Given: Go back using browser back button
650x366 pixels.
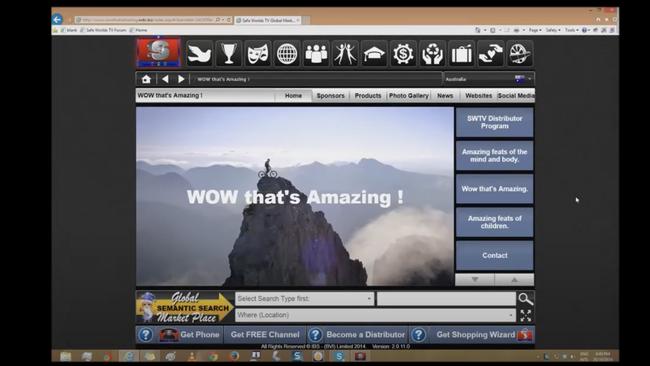Looking at the screenshot, I should point(57,19).
